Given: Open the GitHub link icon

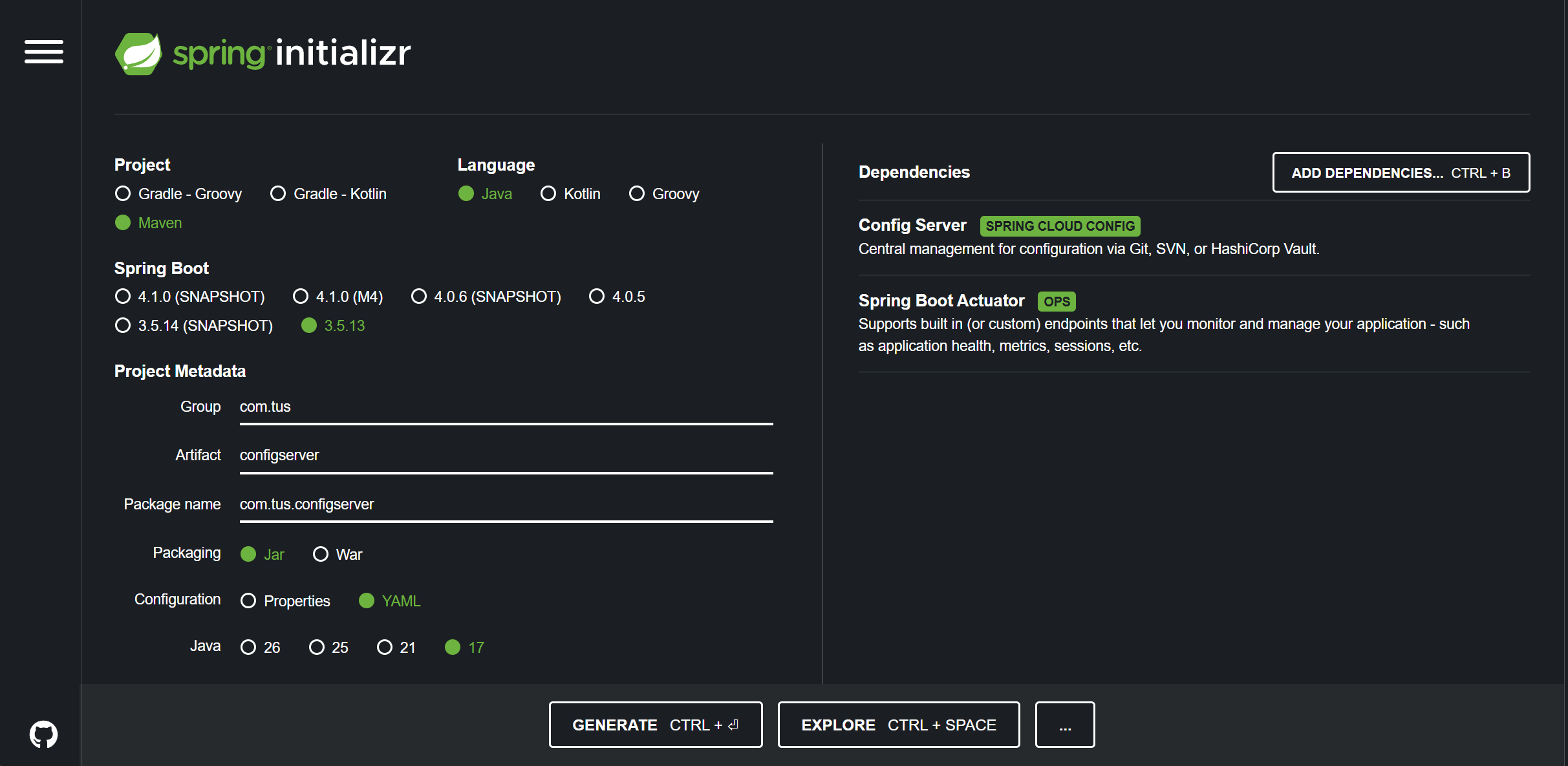Looking at the screenshot, I should coord(44,734).
